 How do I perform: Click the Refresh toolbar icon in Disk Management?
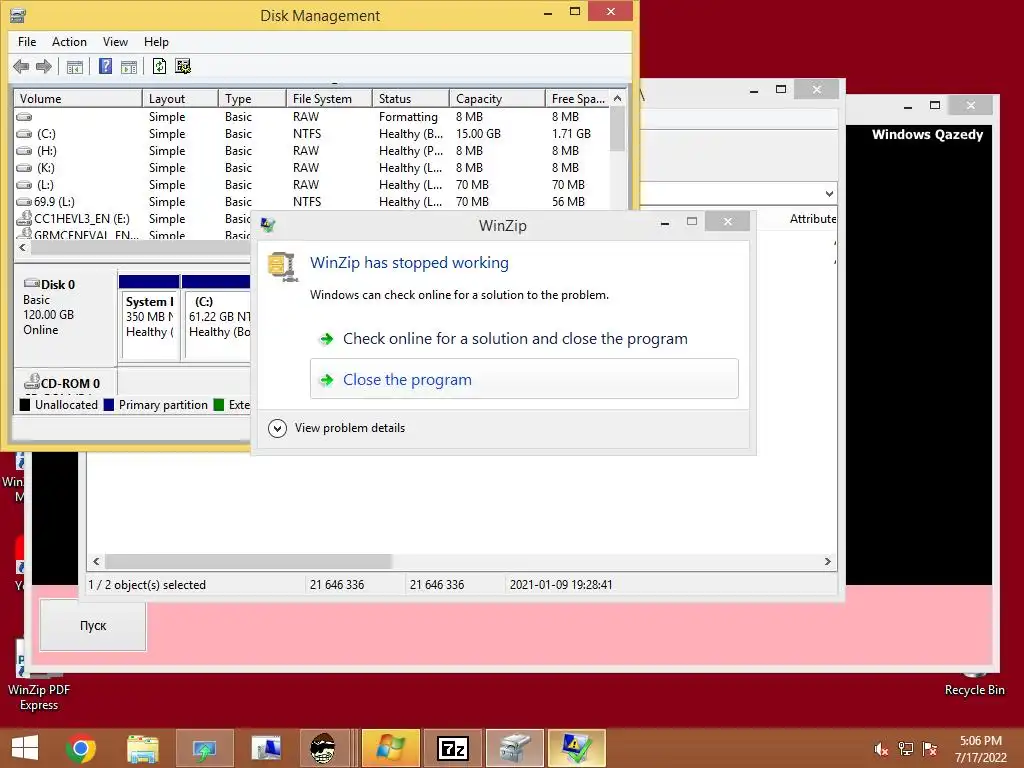click(159, 66)
